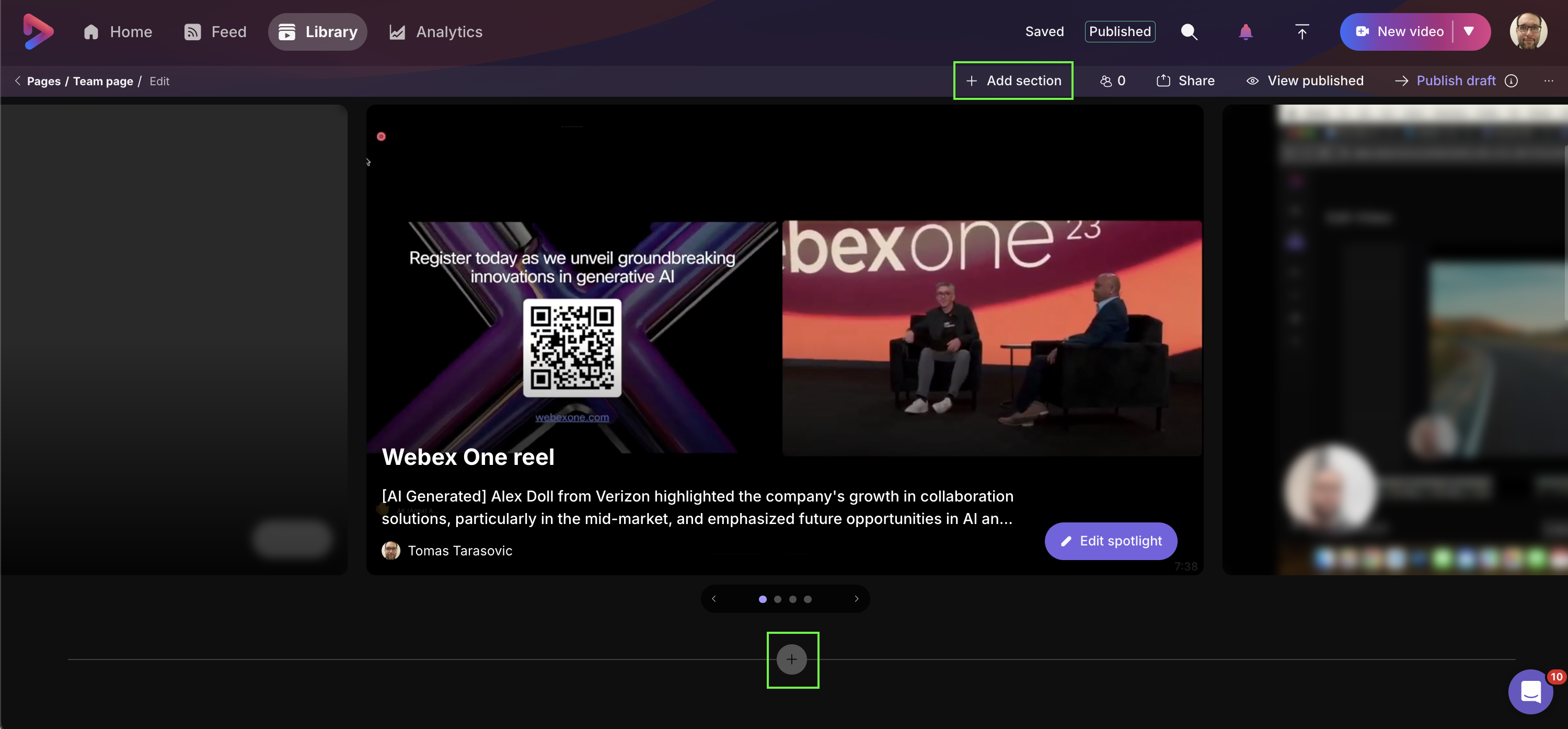Viewport: 1568px width, 729px height.
Task: Go to previous spotlight slide arrow
Action: point(713,599)
